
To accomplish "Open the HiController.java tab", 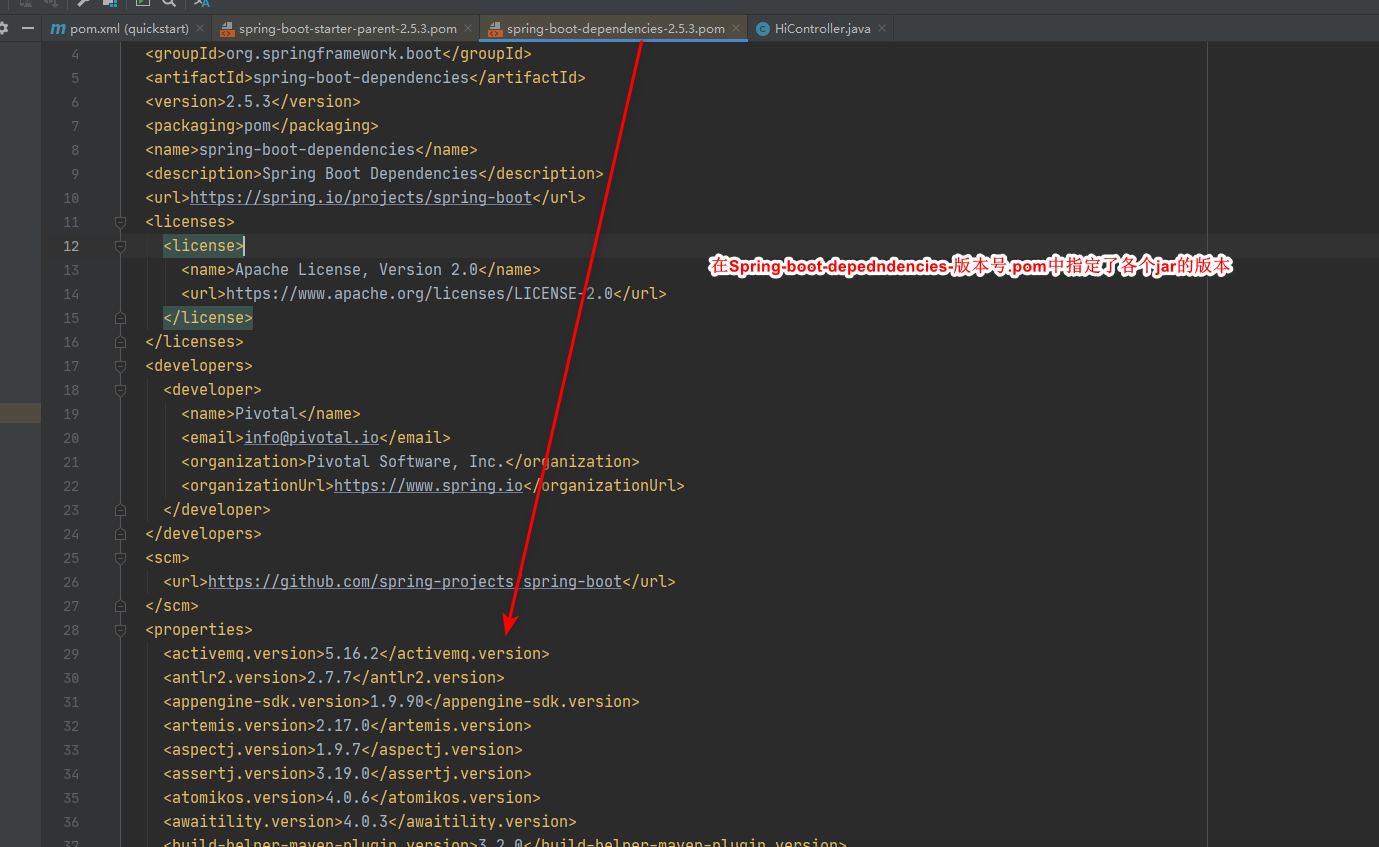I will click(x=822, y=29).
